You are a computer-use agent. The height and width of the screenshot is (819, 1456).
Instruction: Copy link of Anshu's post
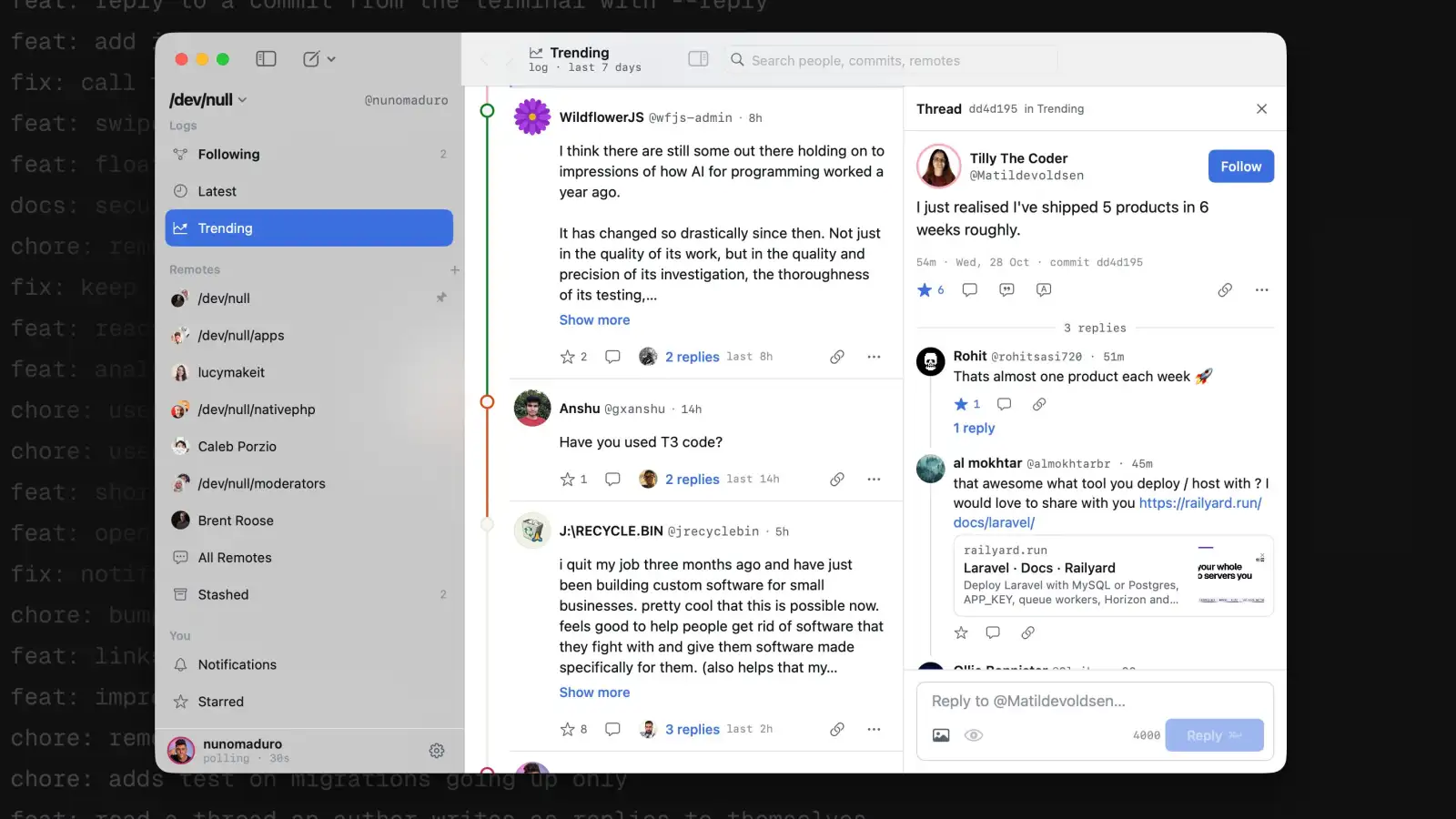point(837,480)
